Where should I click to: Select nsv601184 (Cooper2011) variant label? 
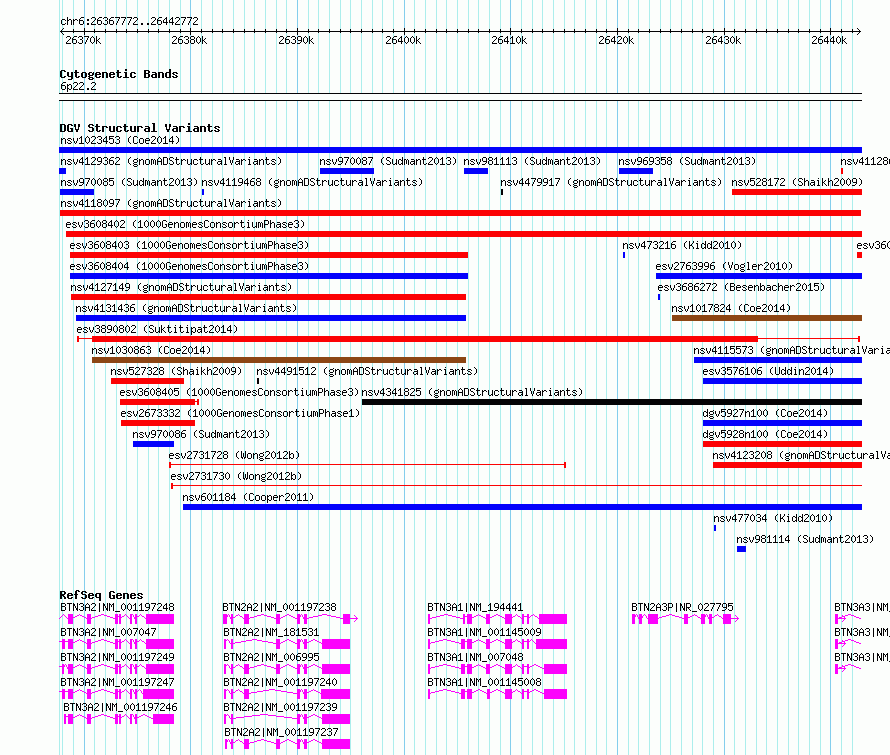pyautogui.click(x=248, y=497)
